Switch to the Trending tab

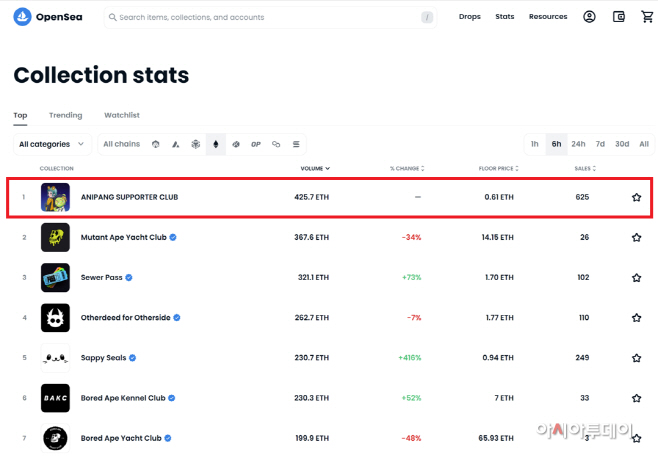click(65, 115)
